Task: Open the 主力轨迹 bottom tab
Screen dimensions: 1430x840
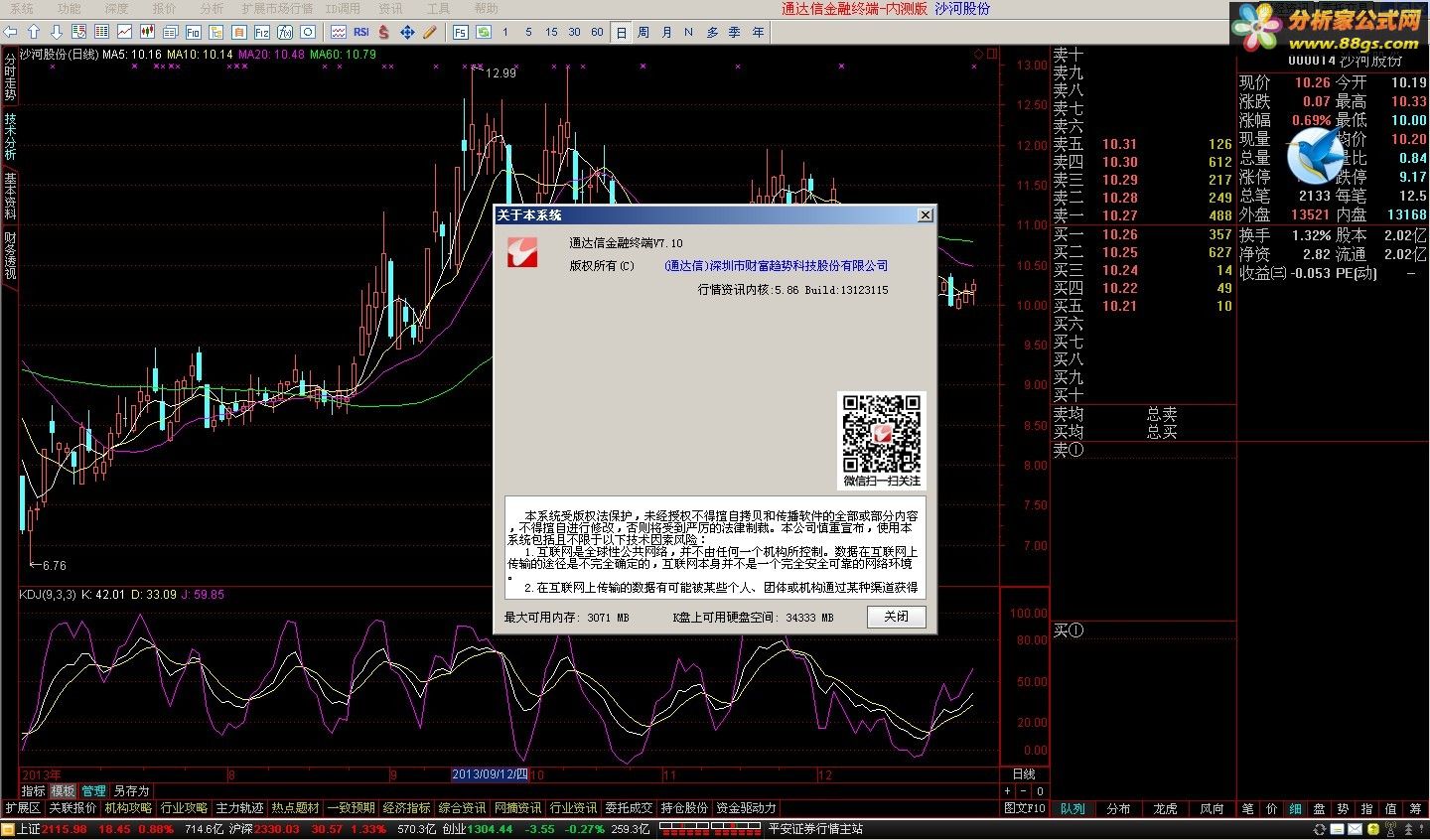Action: pyautogui.click(x=239, y=809)
